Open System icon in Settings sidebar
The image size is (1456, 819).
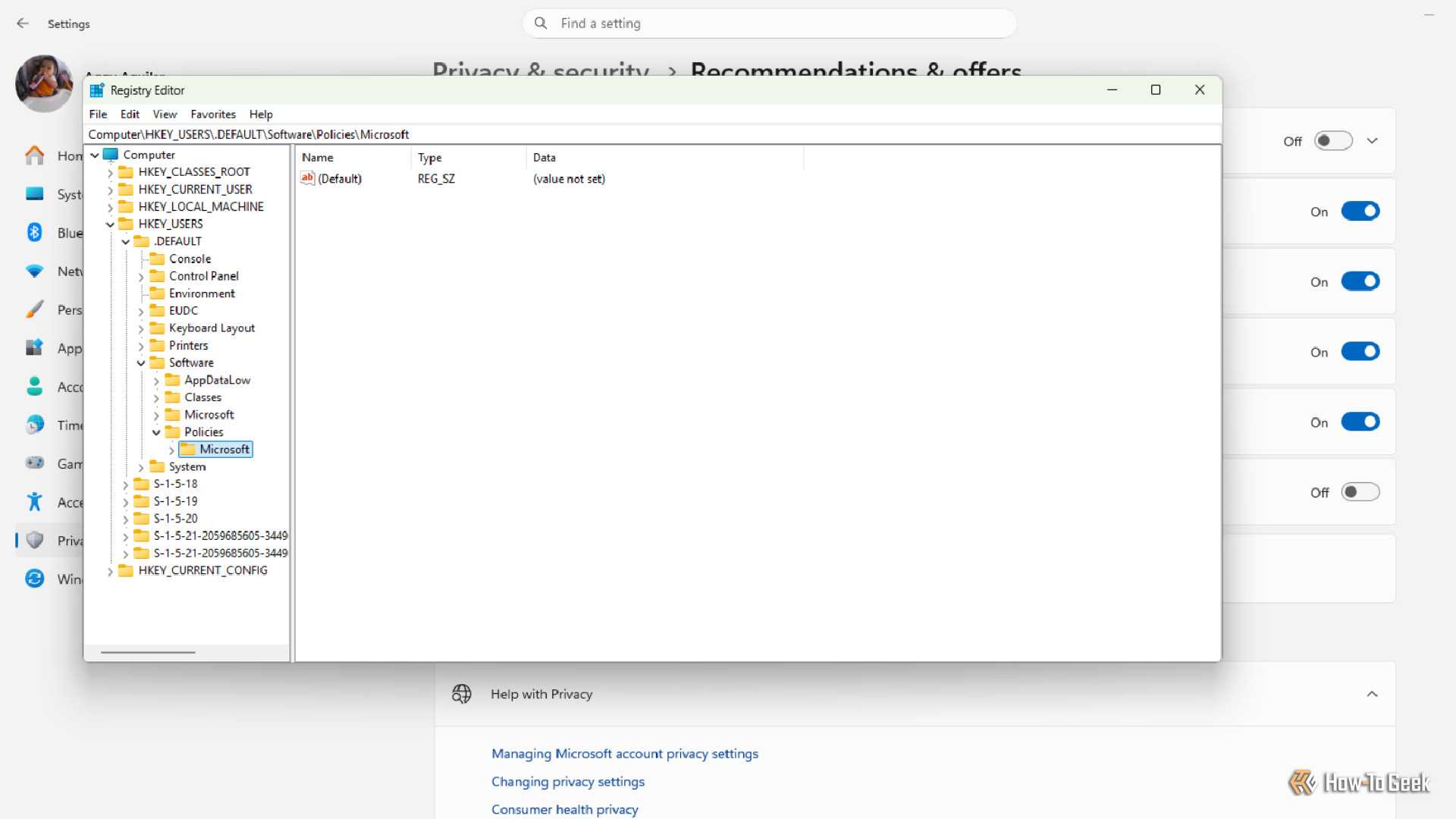(x=34, y=194)
